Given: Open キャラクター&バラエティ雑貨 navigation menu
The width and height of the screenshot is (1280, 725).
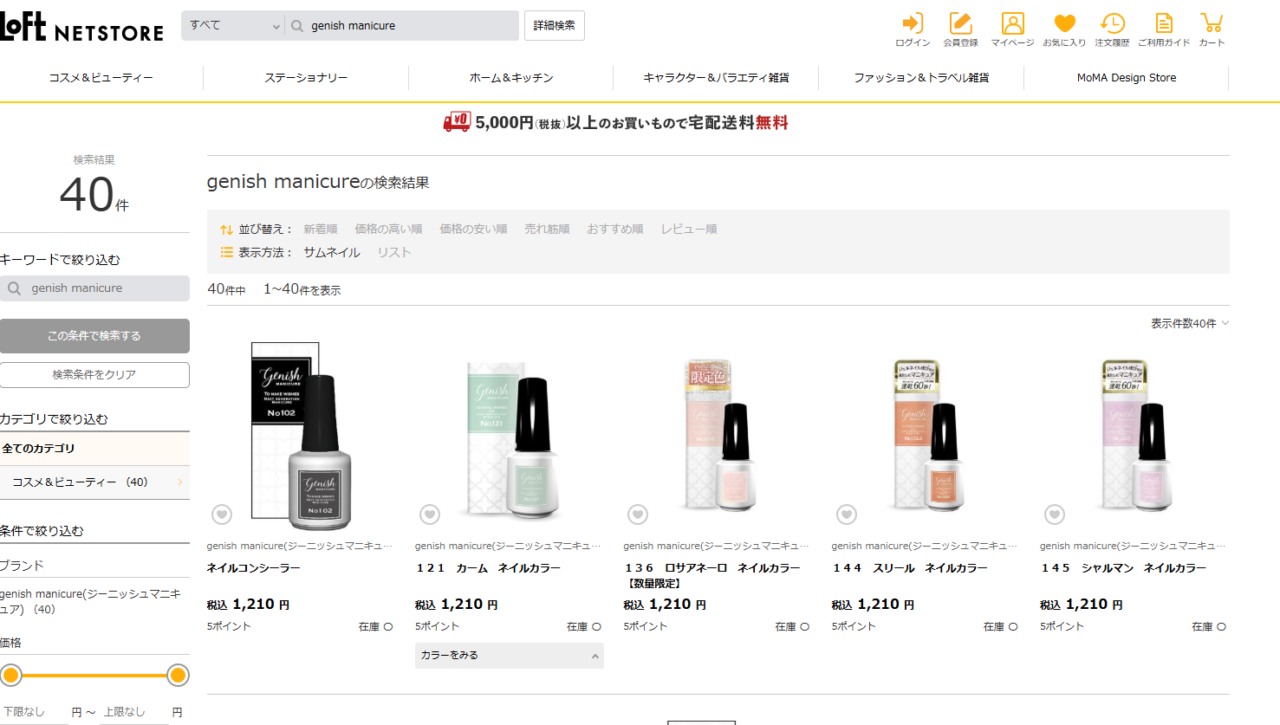Looking at the screenshot, I should click(716, 78).
